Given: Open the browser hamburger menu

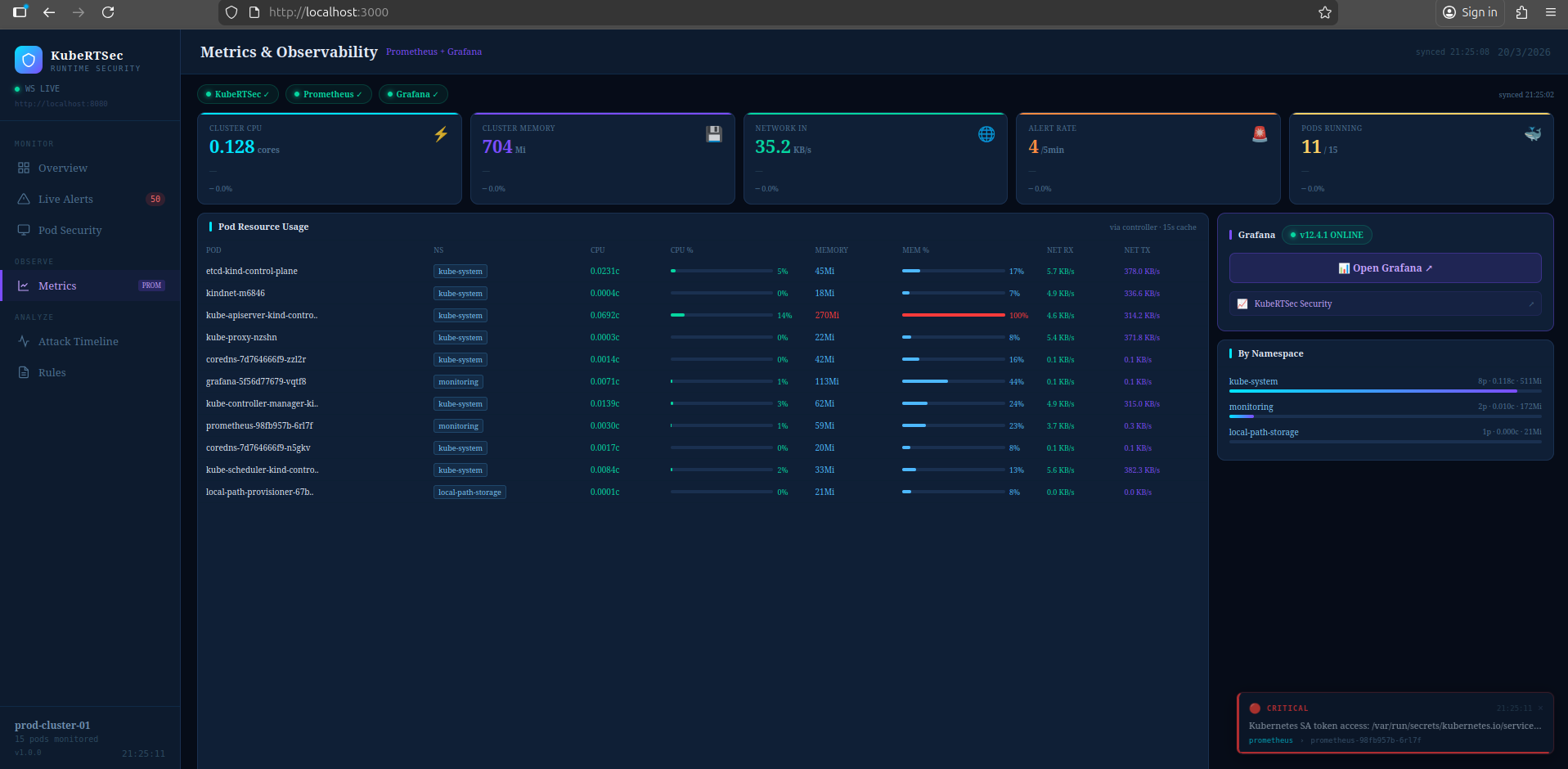Looking at the screenshot, I should 1550,12.
